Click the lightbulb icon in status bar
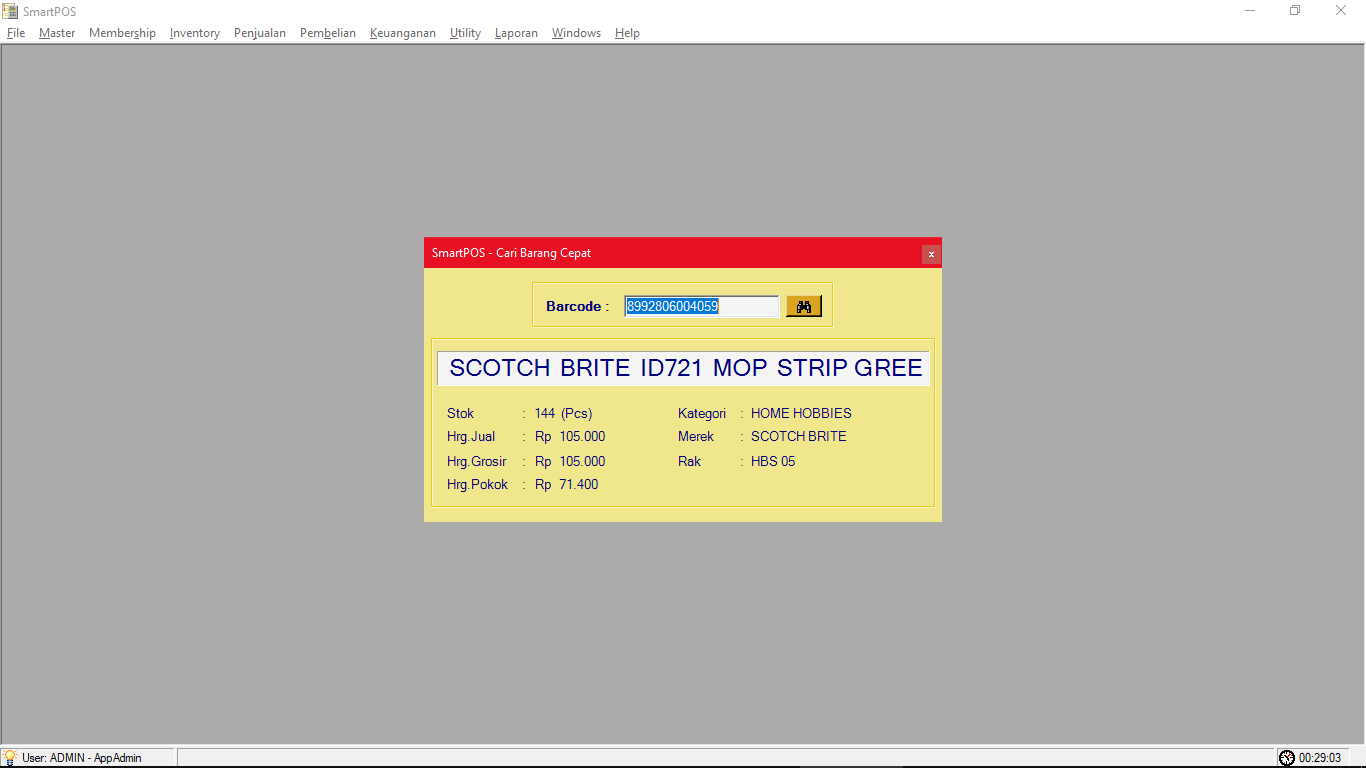This screenshot has height=768, width=1366. (x=10, y=758)
